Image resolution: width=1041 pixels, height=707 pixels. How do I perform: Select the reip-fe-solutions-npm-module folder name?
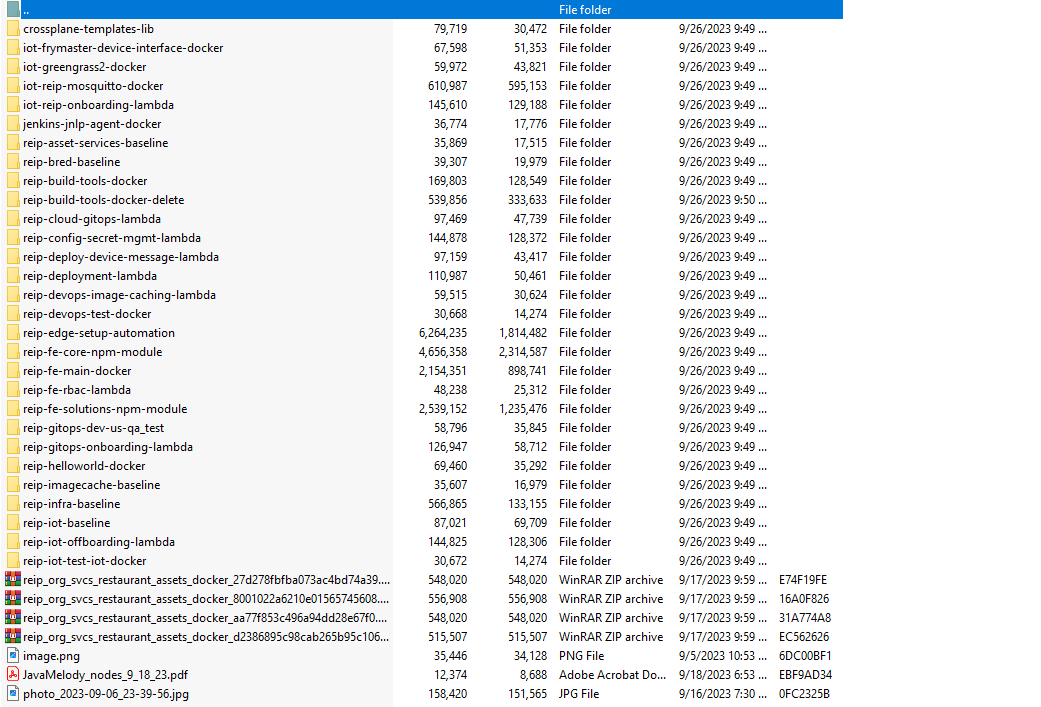(x=105, y=409)
